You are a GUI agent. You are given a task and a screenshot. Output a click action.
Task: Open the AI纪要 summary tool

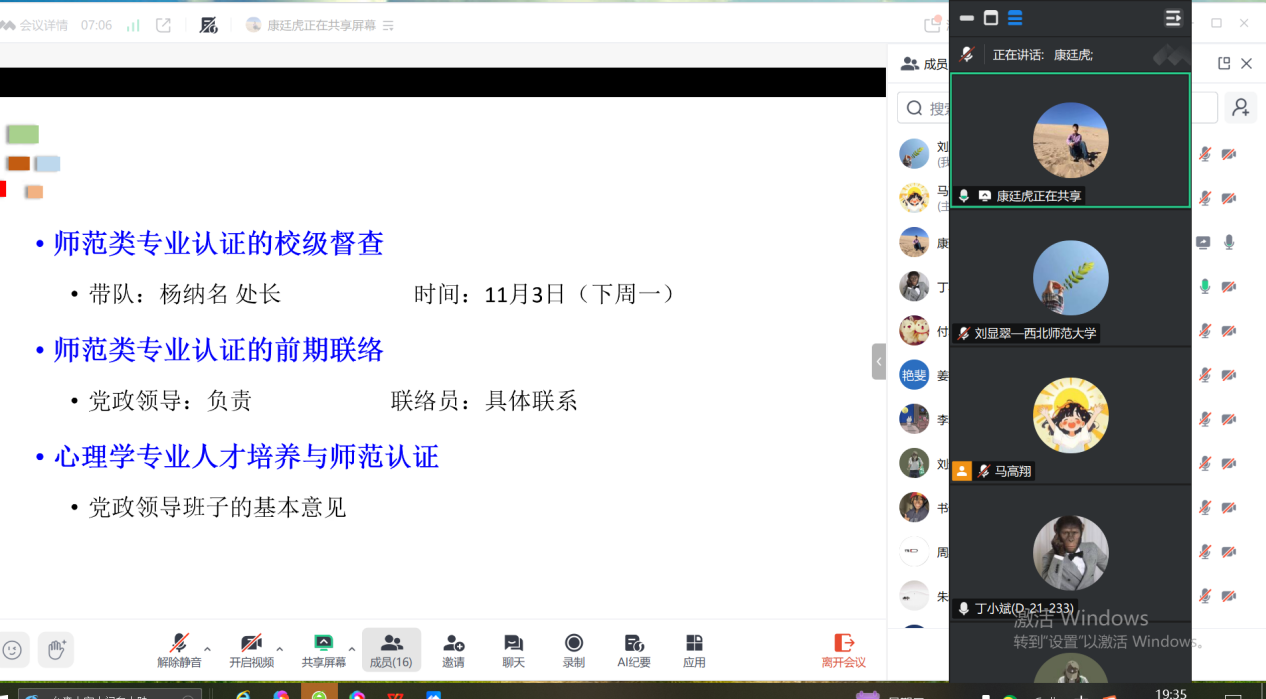633,643
